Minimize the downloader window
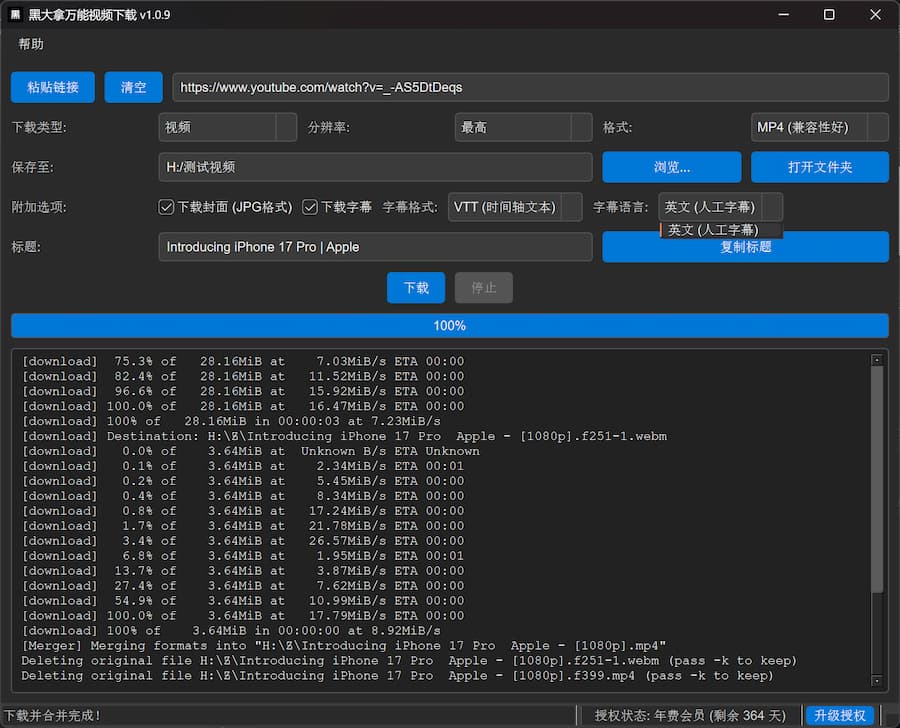 click(783, 15)
